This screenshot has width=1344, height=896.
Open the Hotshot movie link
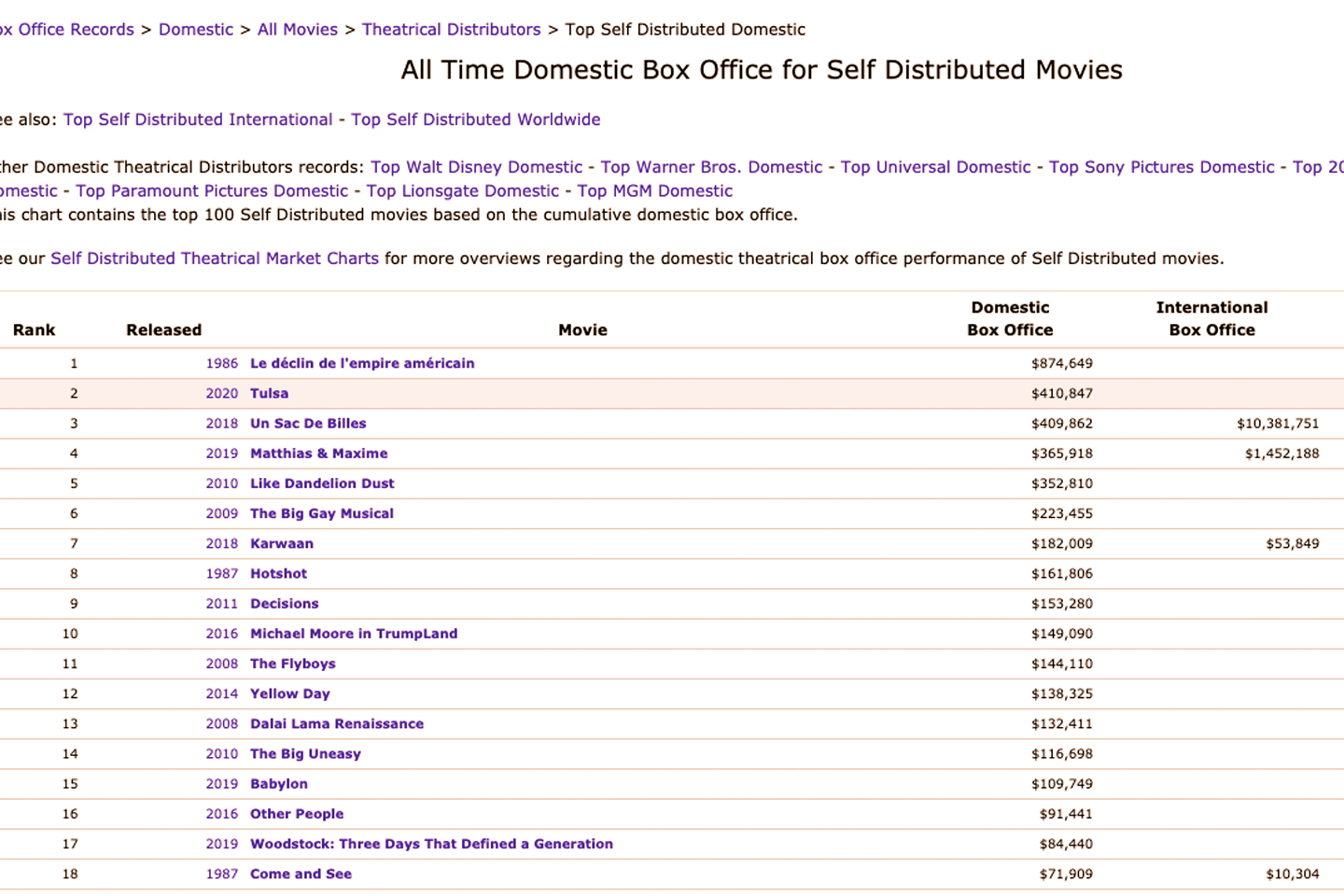278,574
